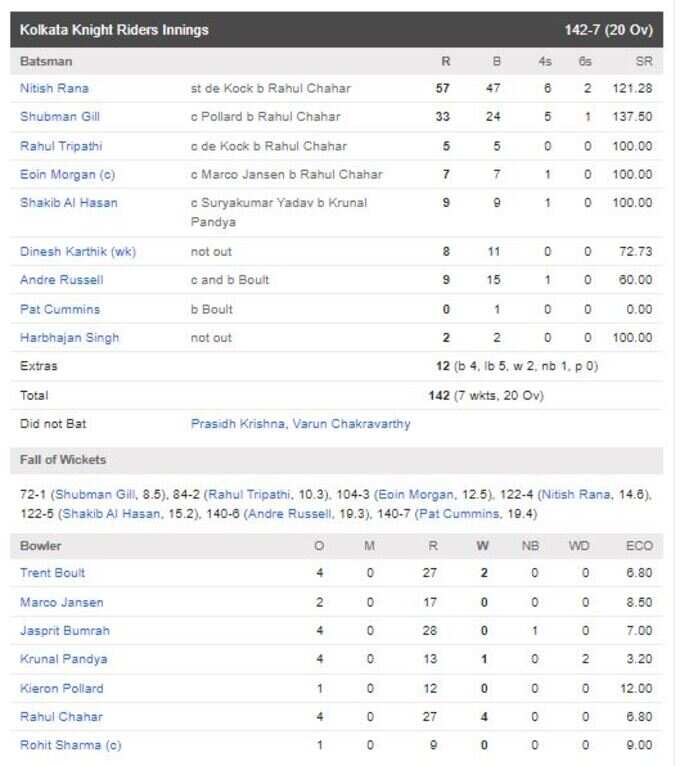Viewport: 680px width, 766px height.
Task: Open Shubman Gill in the batsman list
Action: [x=60, y=117]
